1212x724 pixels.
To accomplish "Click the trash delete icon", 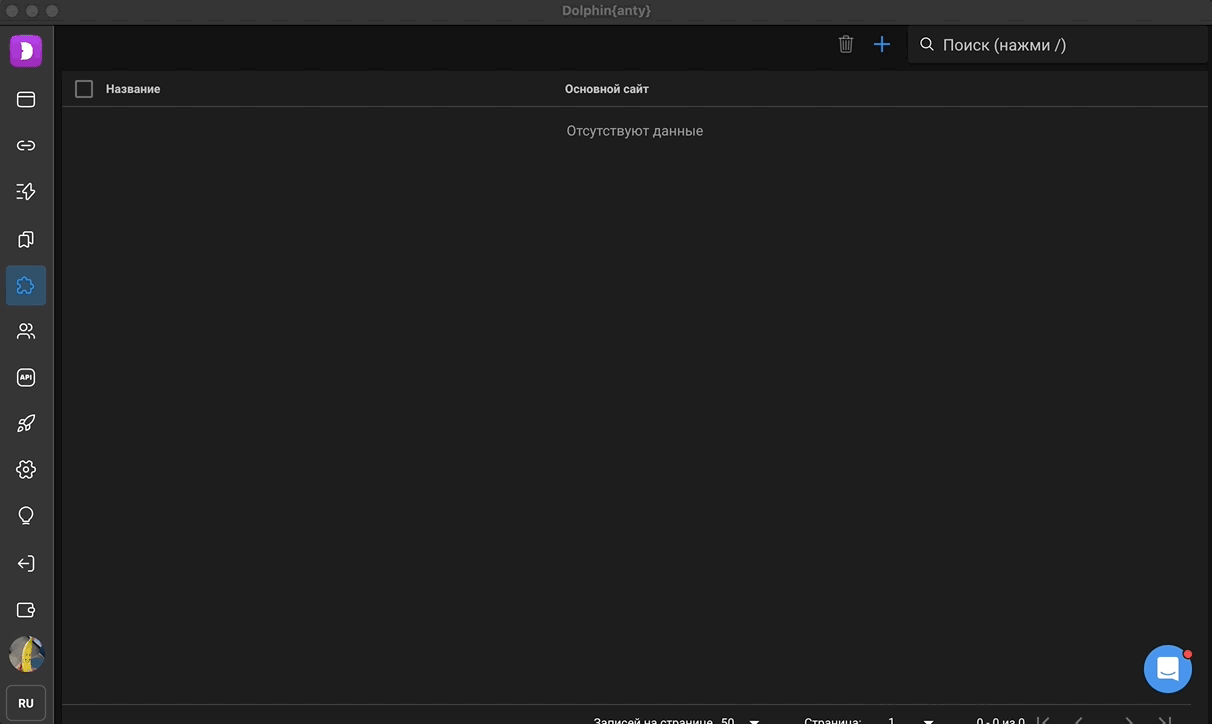I will point(846,45).
